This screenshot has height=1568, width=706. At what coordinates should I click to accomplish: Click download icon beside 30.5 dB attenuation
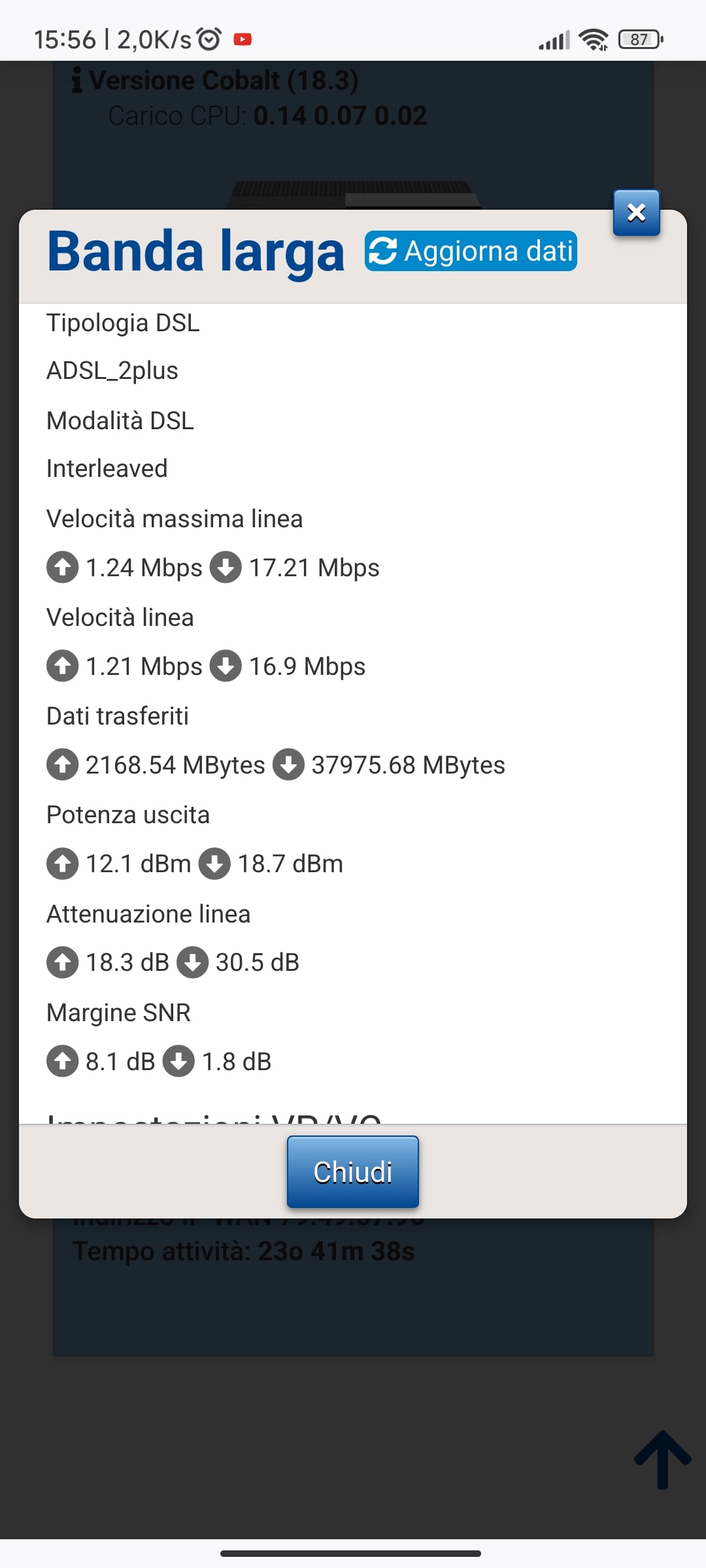click(193, 962)
